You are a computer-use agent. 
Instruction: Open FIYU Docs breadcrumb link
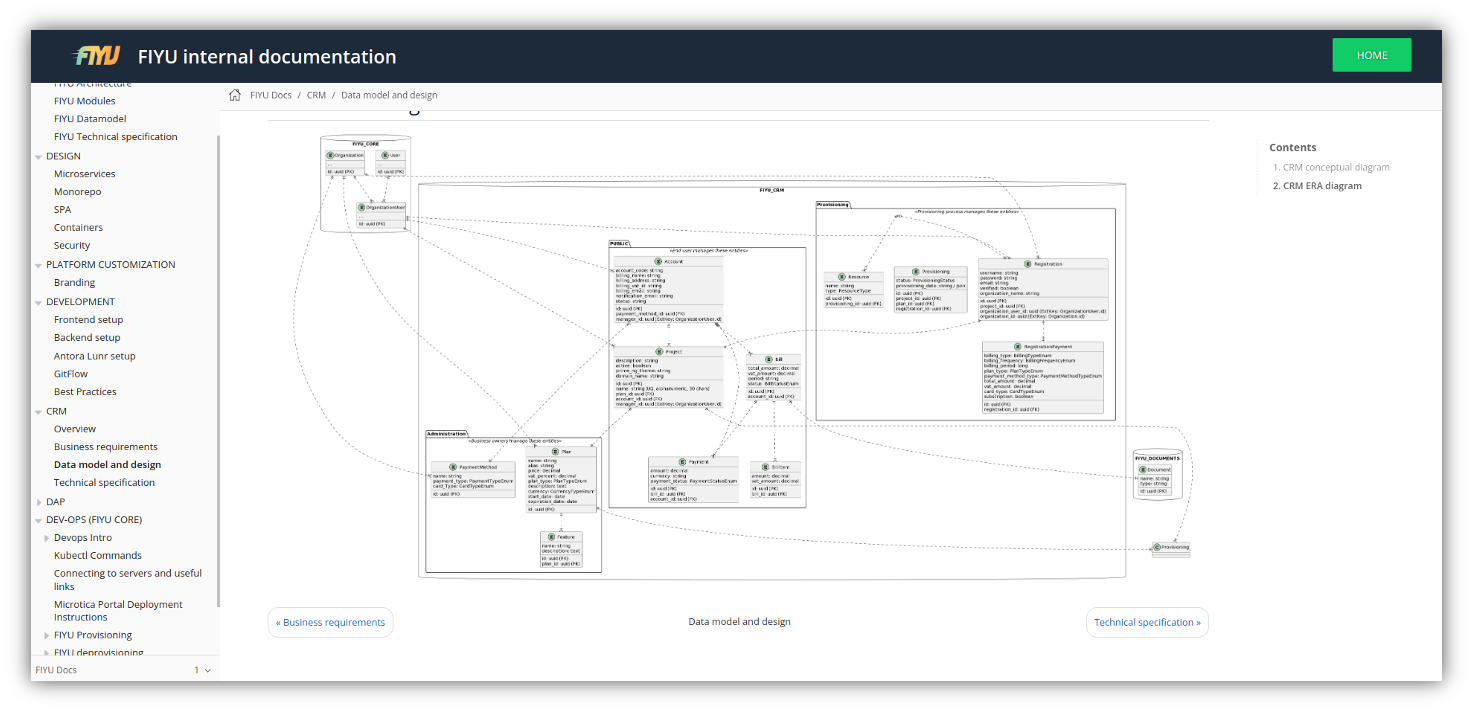271,95
